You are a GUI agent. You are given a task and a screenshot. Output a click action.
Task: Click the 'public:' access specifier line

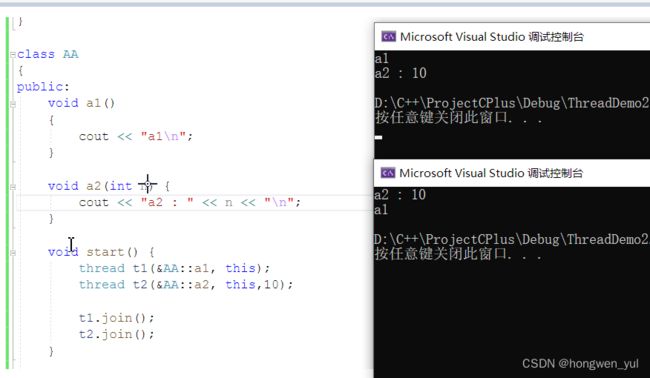(x=43, y=87)
